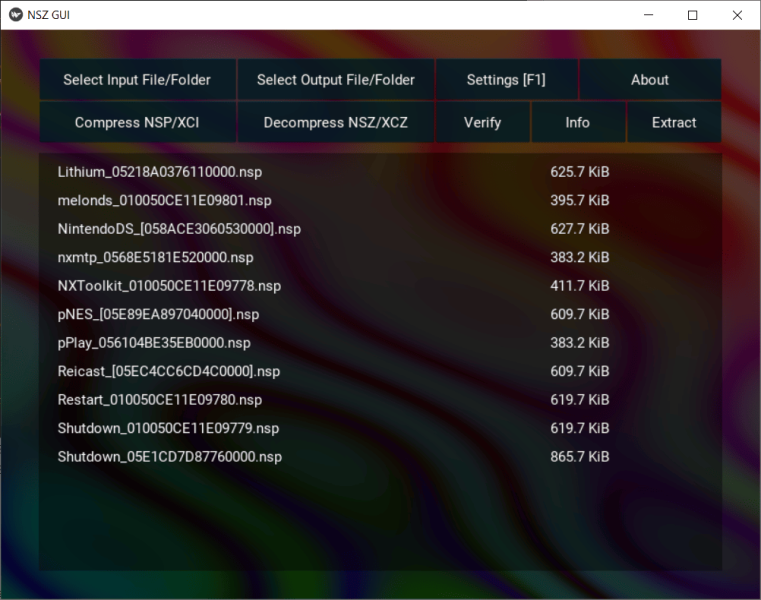Click the 619.7 KiB size of Restart
This screenshot has width=761, height=600.
pyautogui.click(x=579, y=400)
